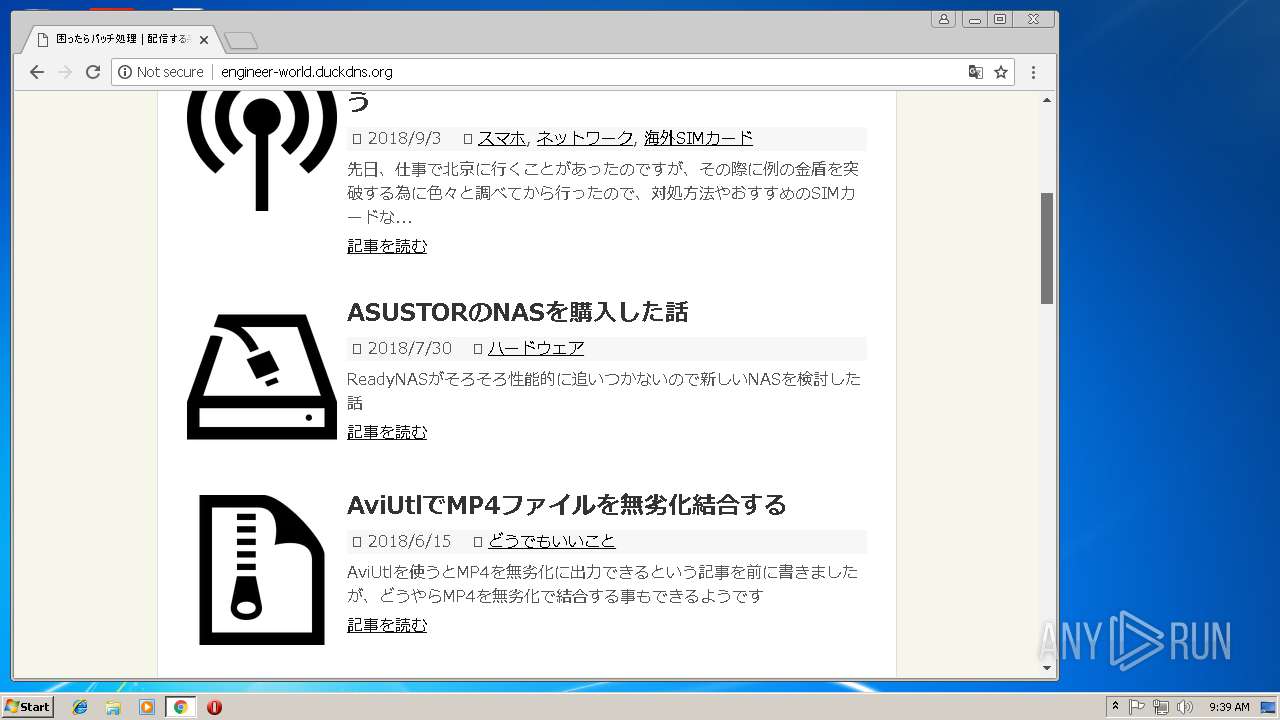The height and width of the screenshot is (720, 1280).
Task: Open the network tray icon
Action: click(x=1161, y=707)
